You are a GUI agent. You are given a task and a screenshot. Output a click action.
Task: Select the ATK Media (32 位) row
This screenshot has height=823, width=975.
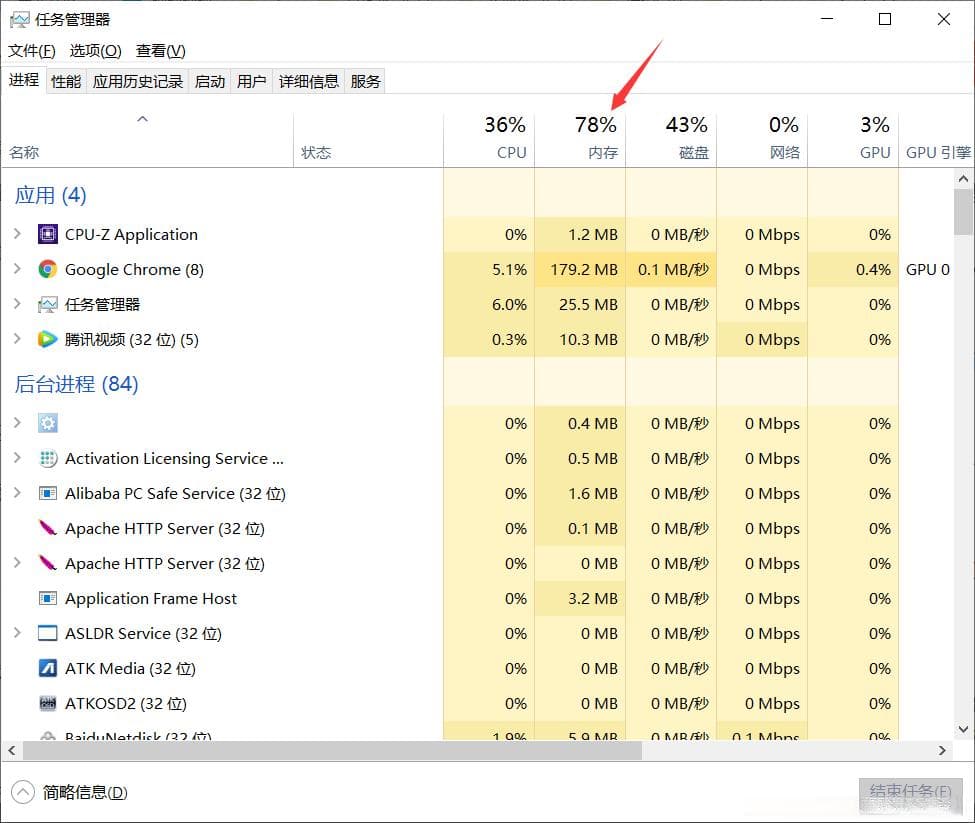click(478, 668)
